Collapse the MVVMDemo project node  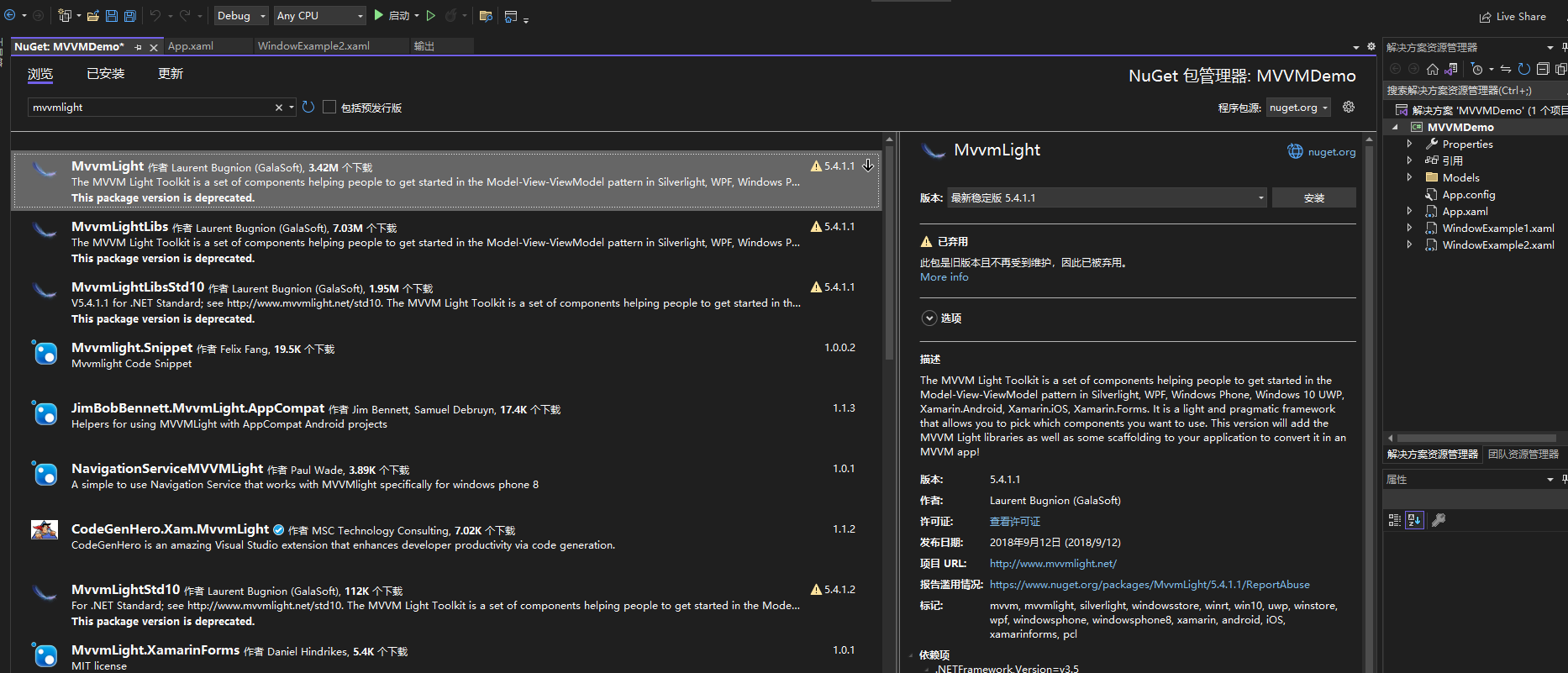point(1395,127)
